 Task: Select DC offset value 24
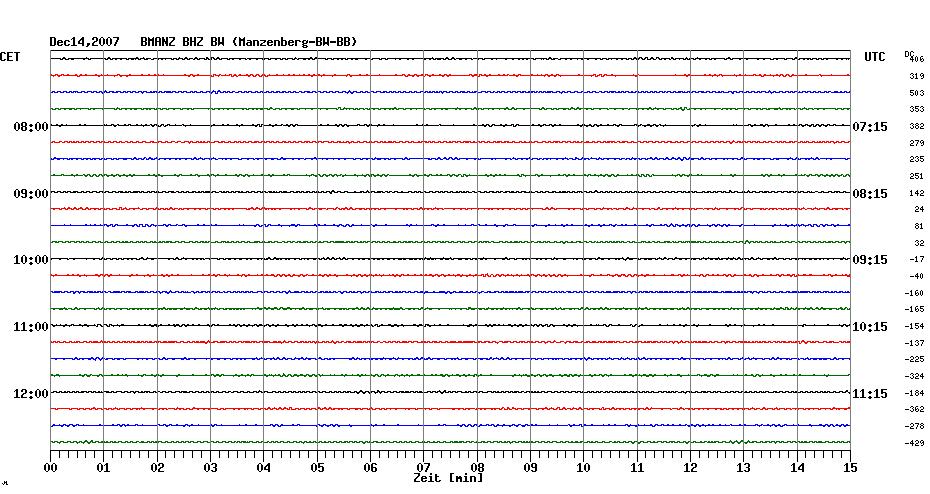click(919, 209)
